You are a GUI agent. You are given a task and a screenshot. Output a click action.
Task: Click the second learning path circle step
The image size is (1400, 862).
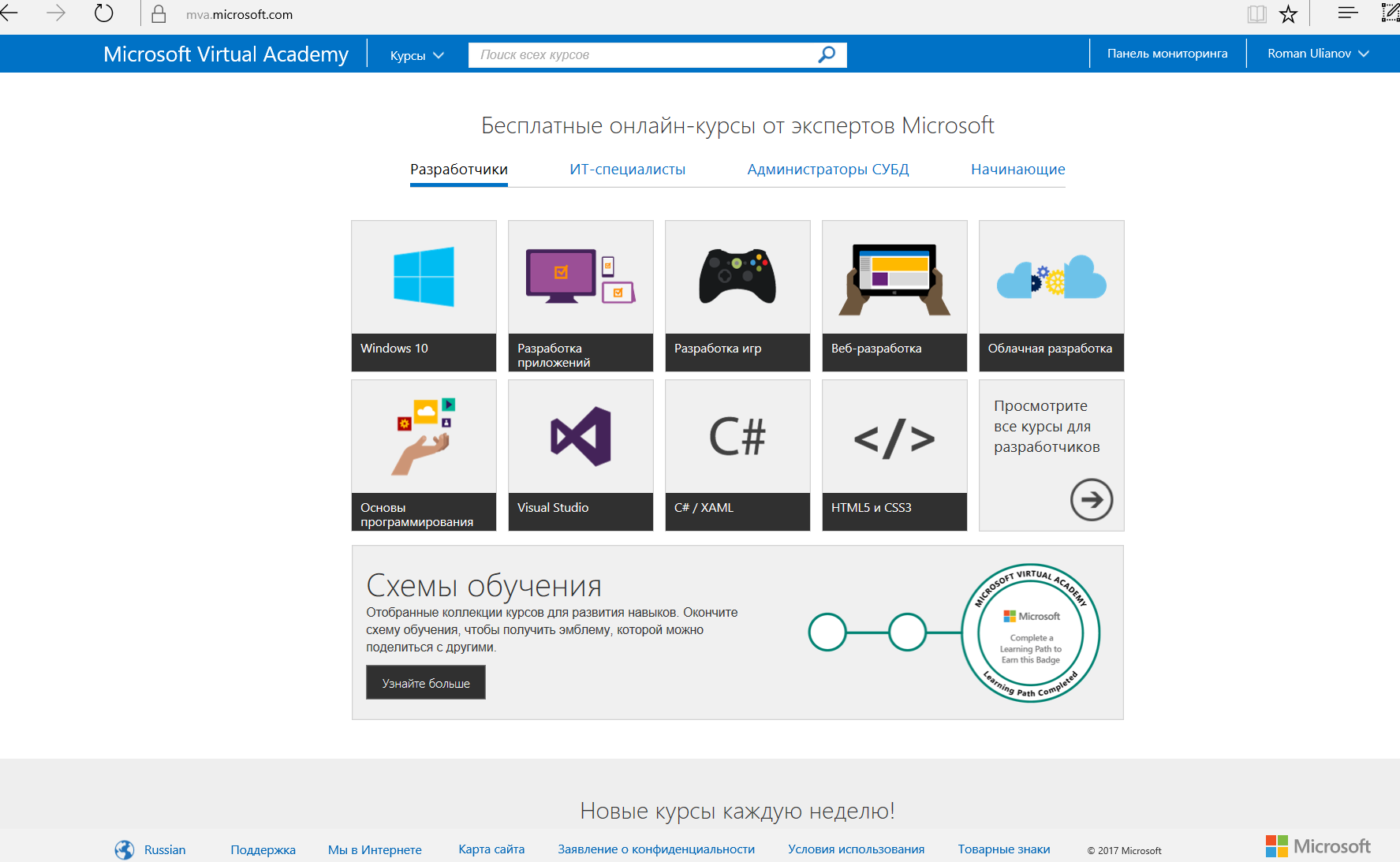[x=907, y=633]
